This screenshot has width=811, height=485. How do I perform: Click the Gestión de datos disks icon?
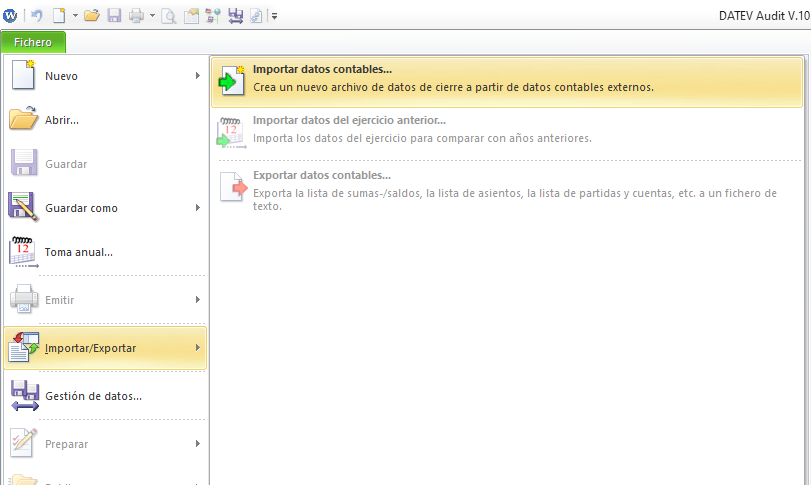pyautogui.click(x=25, y=396)
